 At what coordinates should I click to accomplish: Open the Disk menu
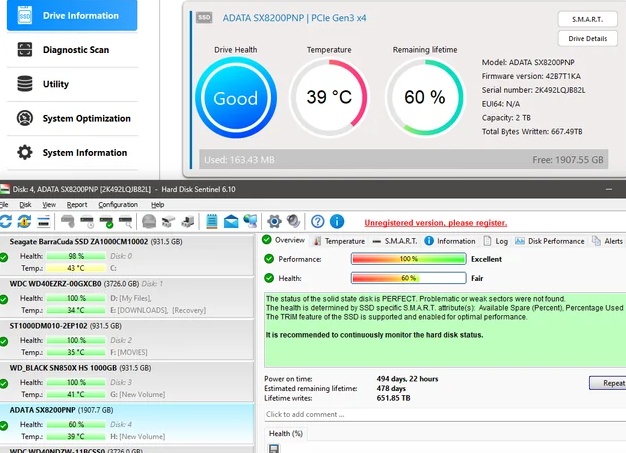[25, 205]
